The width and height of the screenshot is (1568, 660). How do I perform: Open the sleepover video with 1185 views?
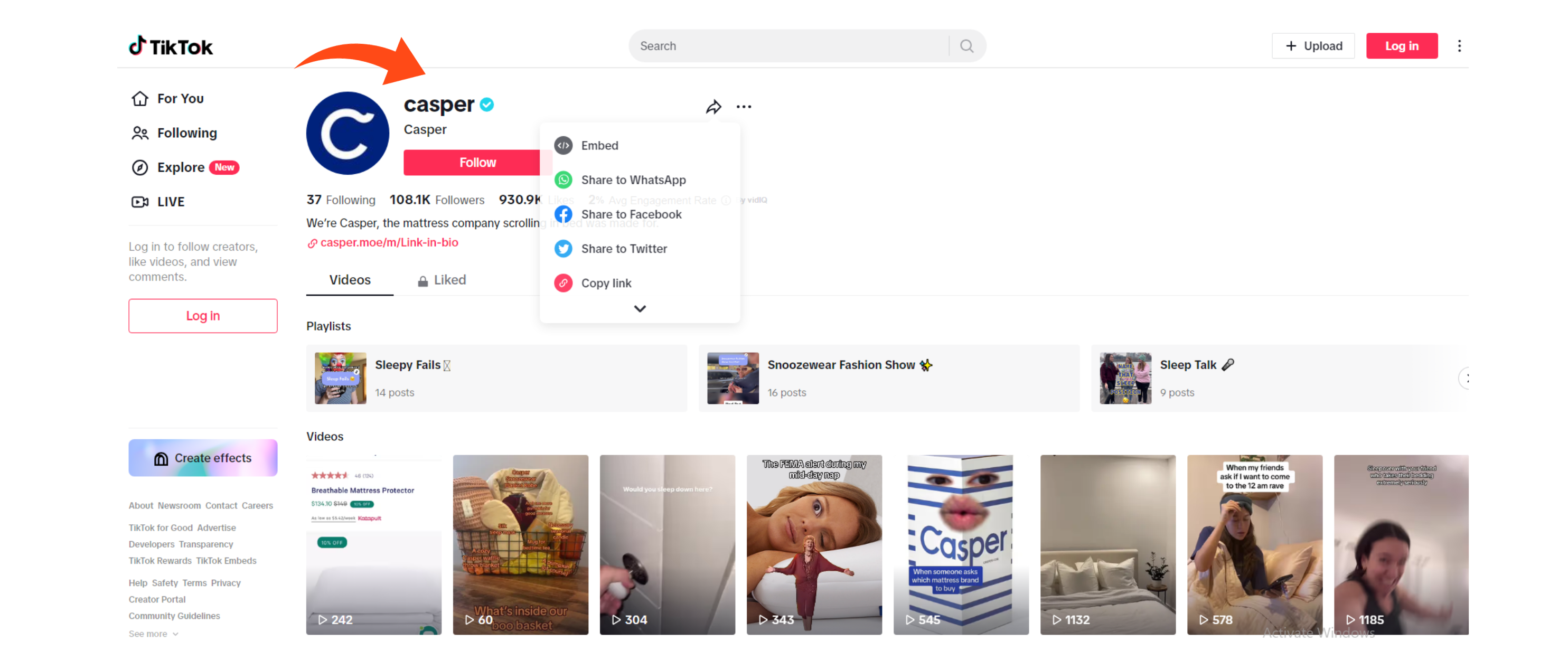(1401, 545)
